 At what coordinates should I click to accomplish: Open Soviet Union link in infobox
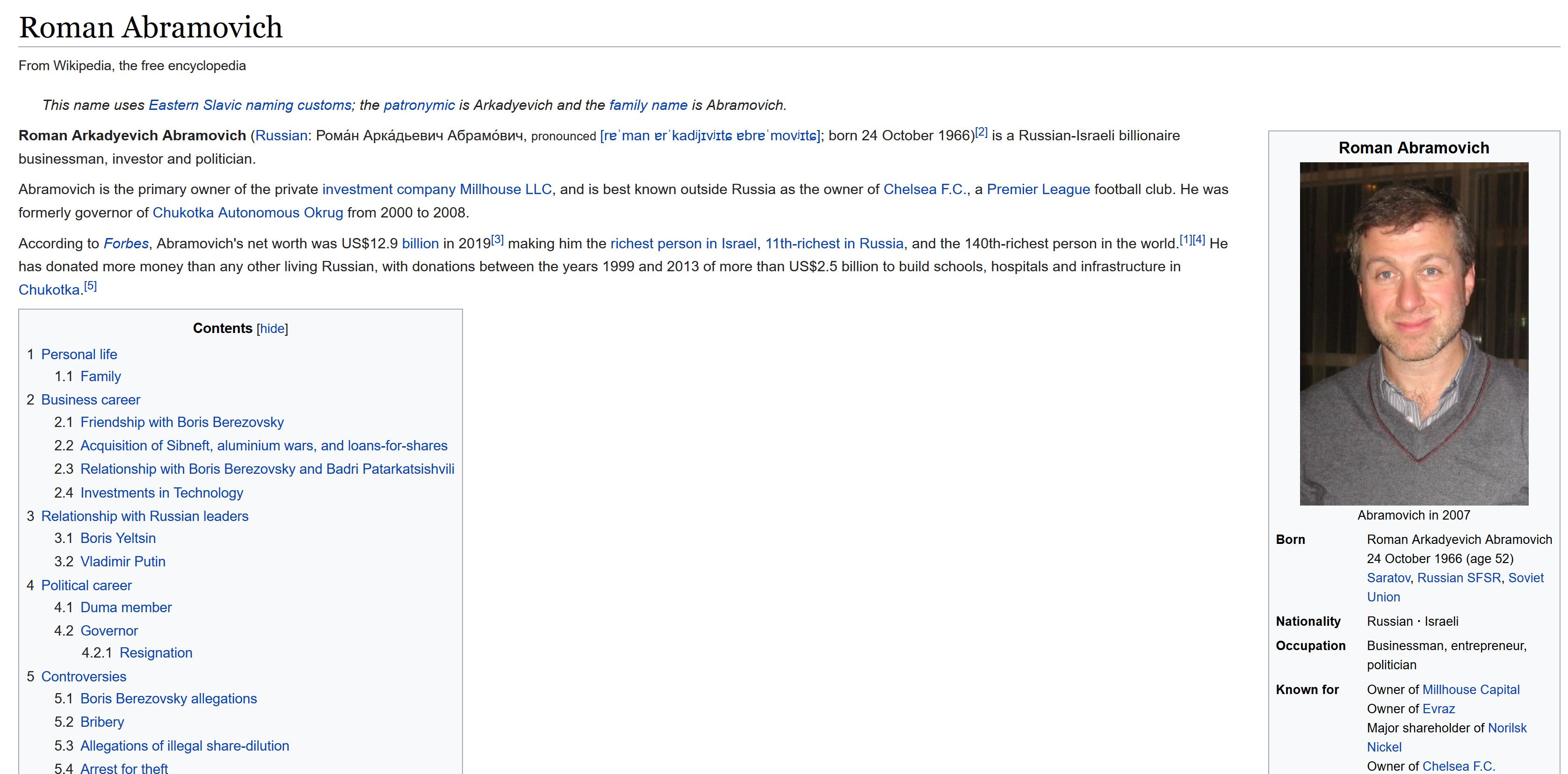coord(1455,588)
